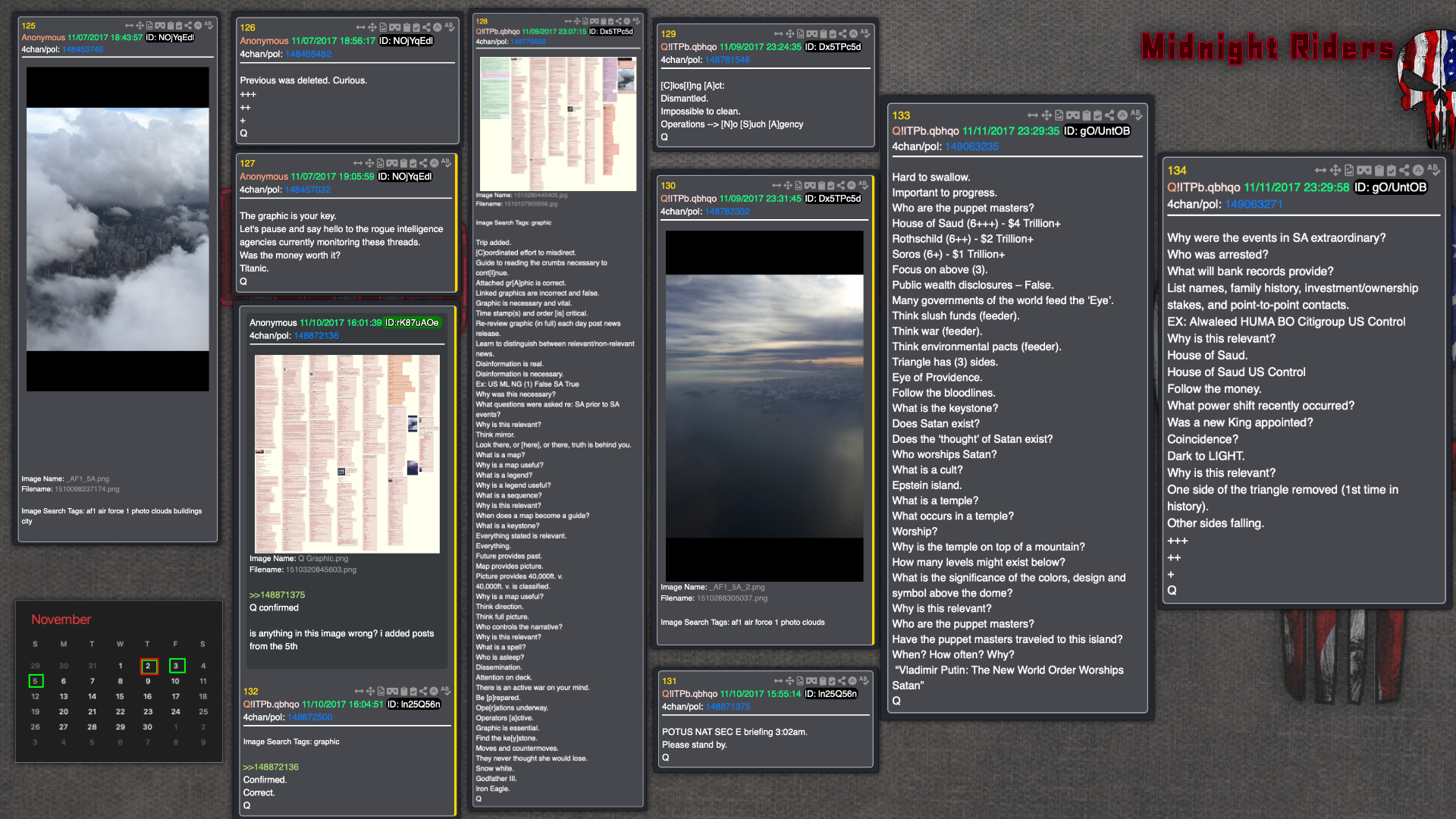
Task: Select November 5 on the calendar
Action: (x=36, y=681)
